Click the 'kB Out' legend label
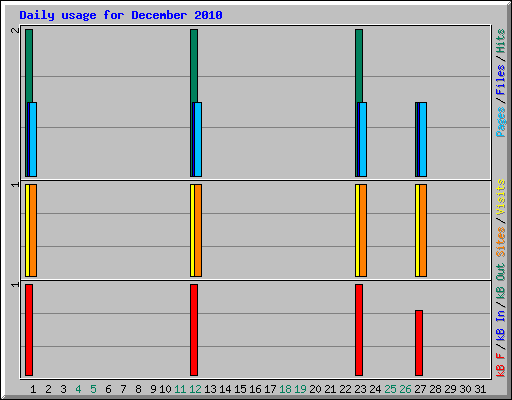Image resolution: width=512 pixels, height=400 pixels. coord(500,282)
